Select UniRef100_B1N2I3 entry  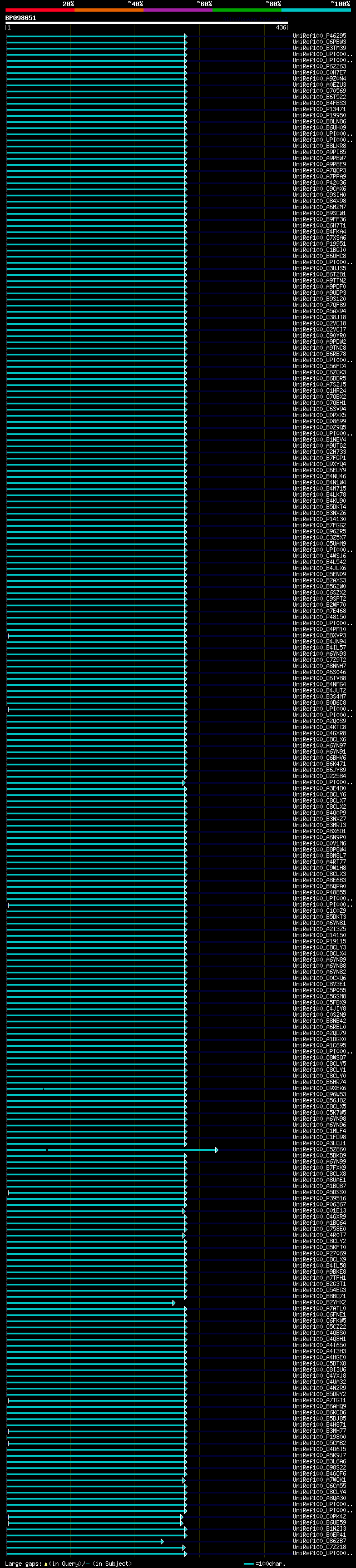click(319, 1529)
